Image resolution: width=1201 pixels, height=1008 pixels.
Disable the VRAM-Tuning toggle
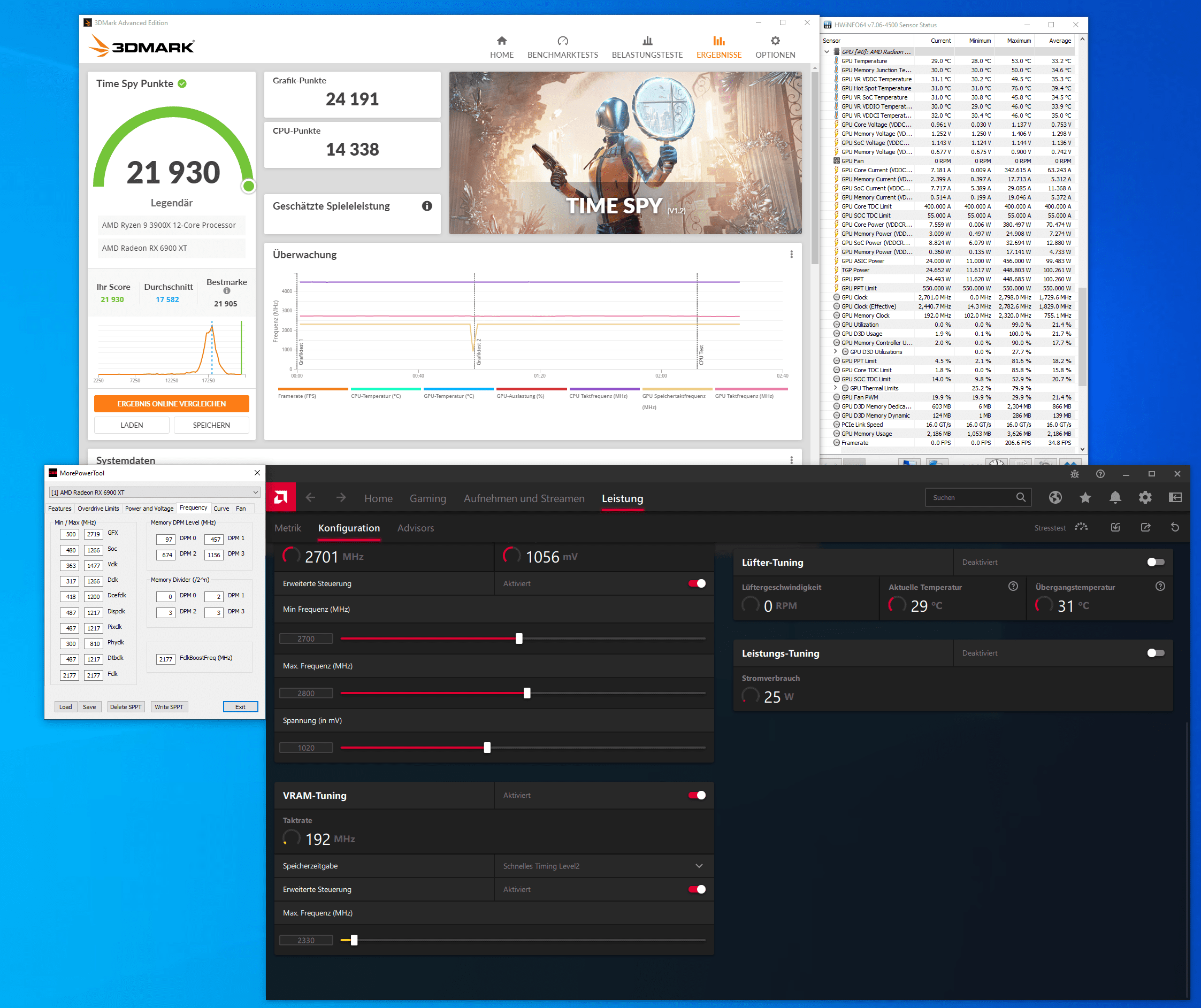pyautogui.click(x=697, y=795)
